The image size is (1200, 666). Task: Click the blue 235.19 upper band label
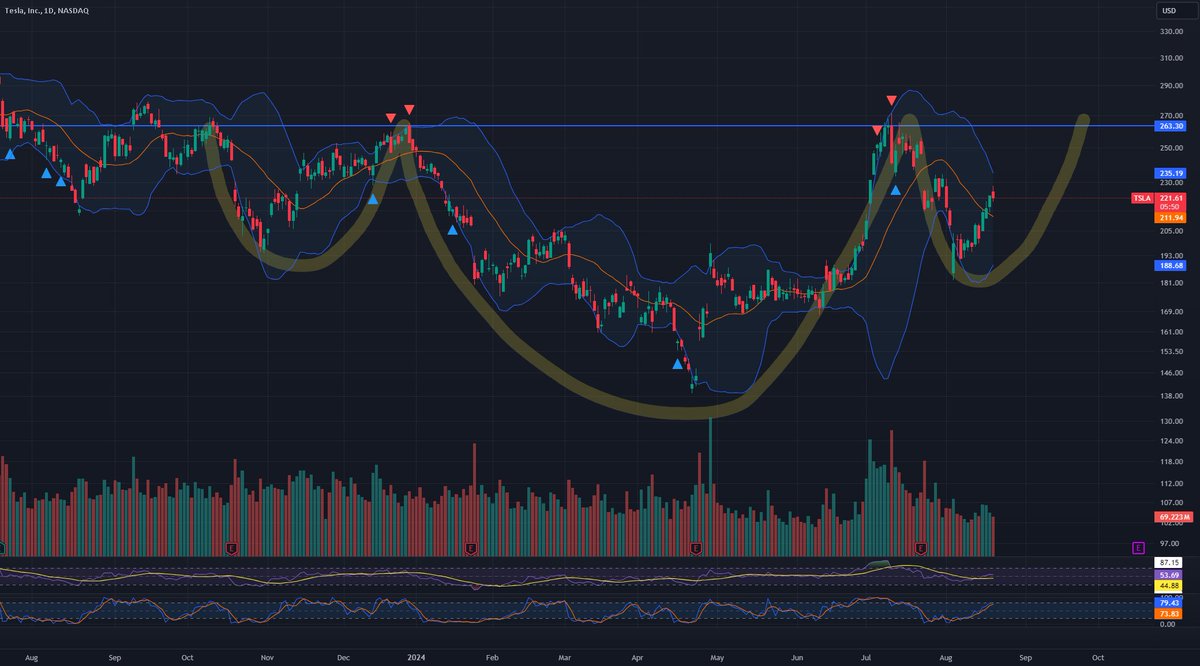1171,173
